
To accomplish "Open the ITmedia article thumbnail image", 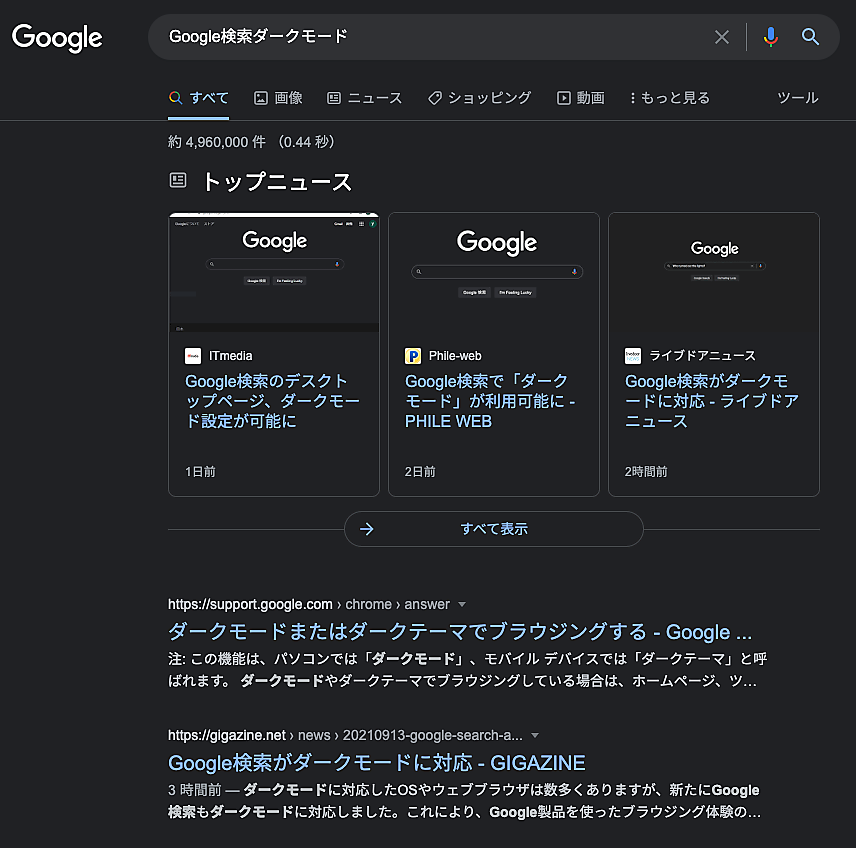I will click(x=274, y=272).
